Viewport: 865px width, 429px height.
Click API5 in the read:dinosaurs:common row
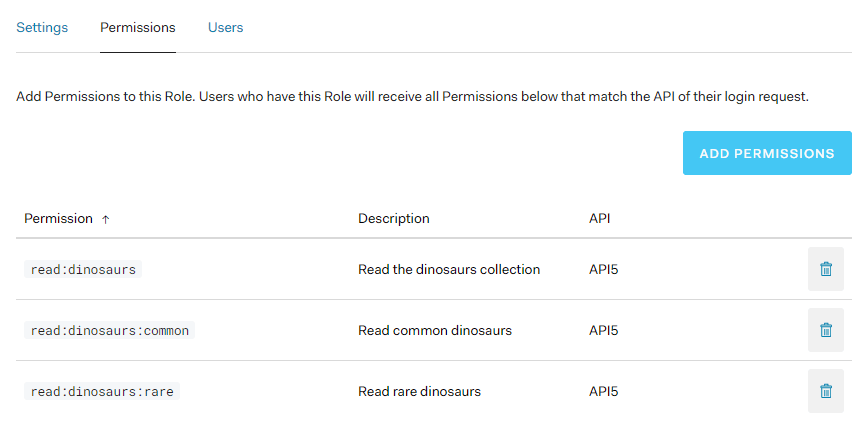[603, 330]
